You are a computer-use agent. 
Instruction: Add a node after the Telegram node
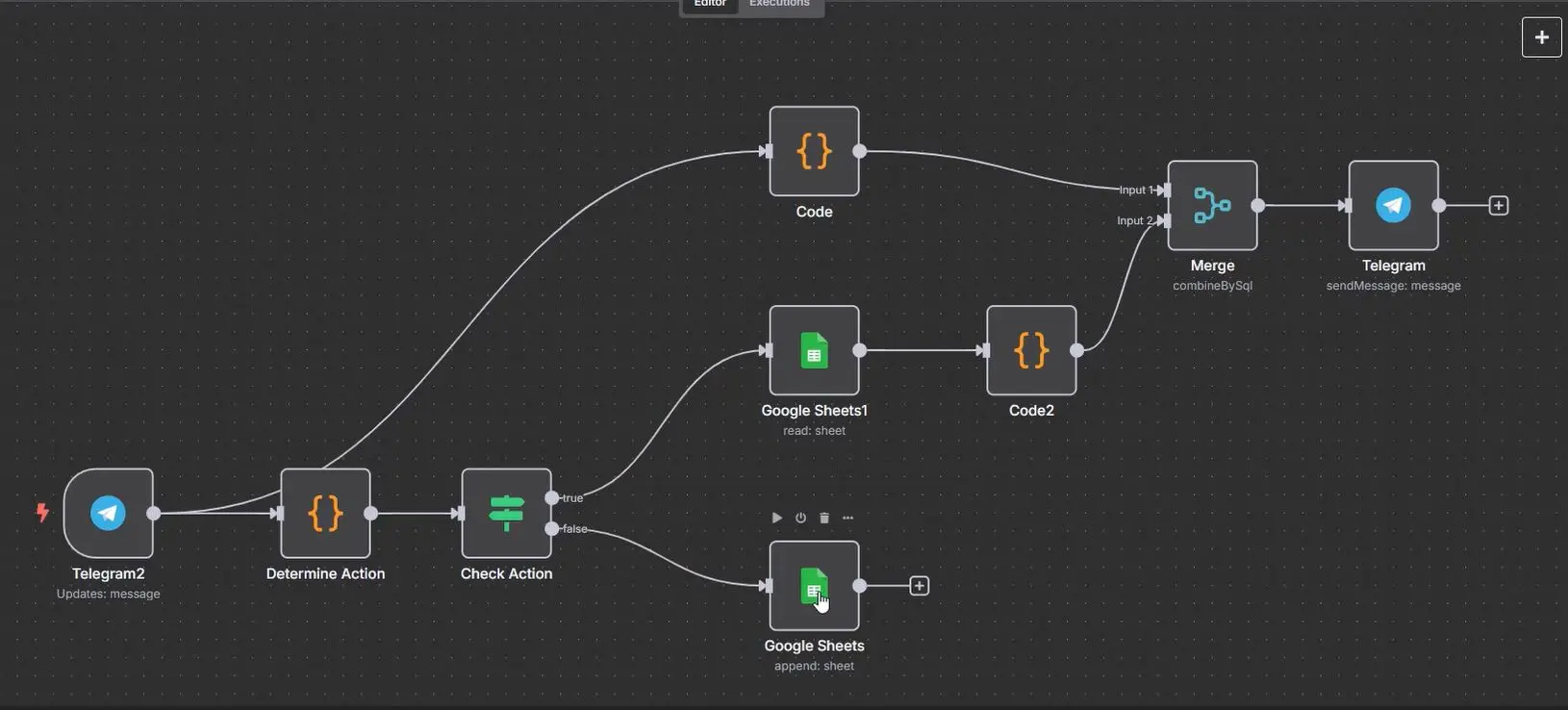click(1499, 205)
